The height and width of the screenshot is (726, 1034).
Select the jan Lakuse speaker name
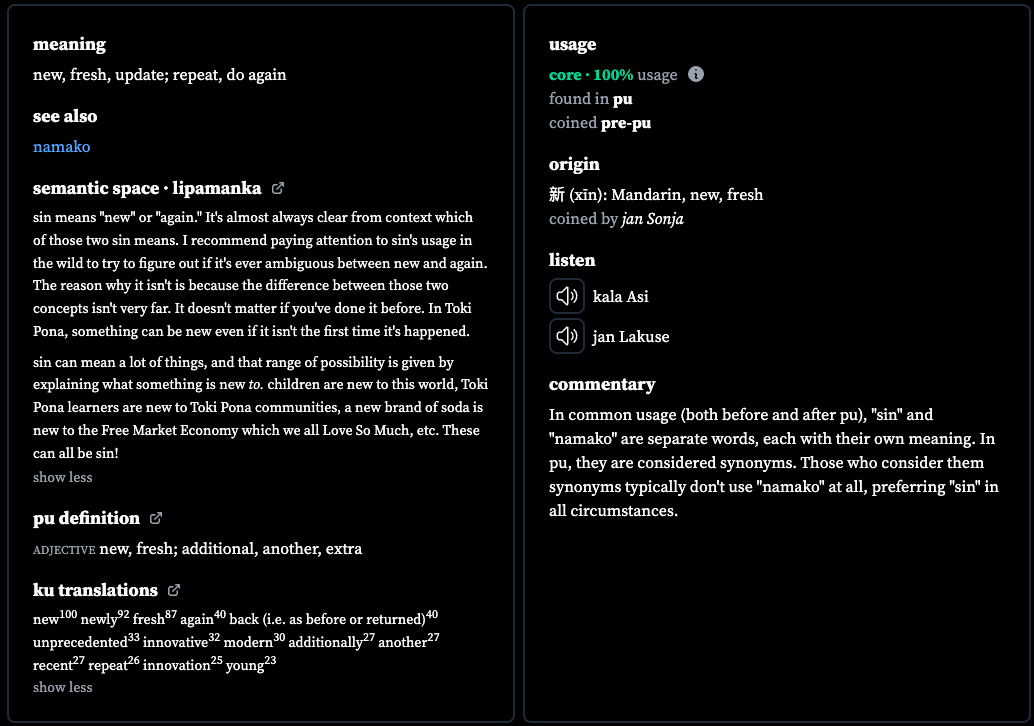click(630, 337)
